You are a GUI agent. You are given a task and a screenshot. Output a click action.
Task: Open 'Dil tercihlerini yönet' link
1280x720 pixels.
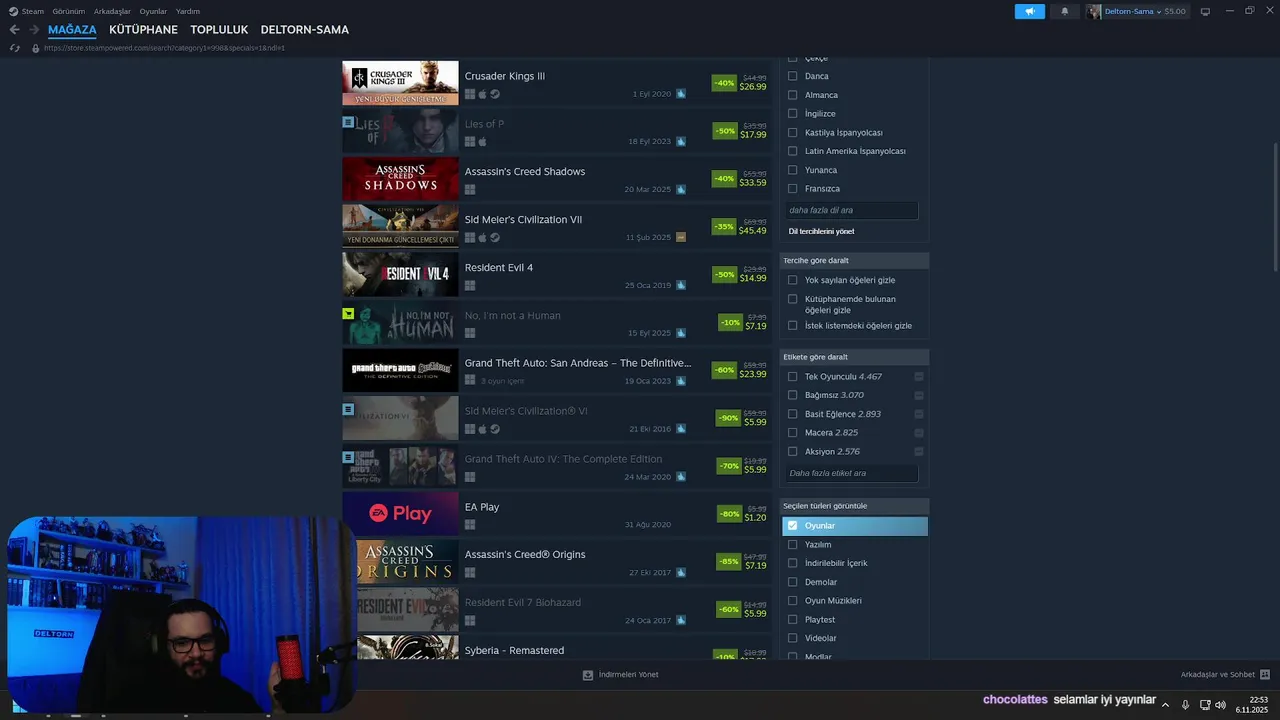(x=821, y=231)
